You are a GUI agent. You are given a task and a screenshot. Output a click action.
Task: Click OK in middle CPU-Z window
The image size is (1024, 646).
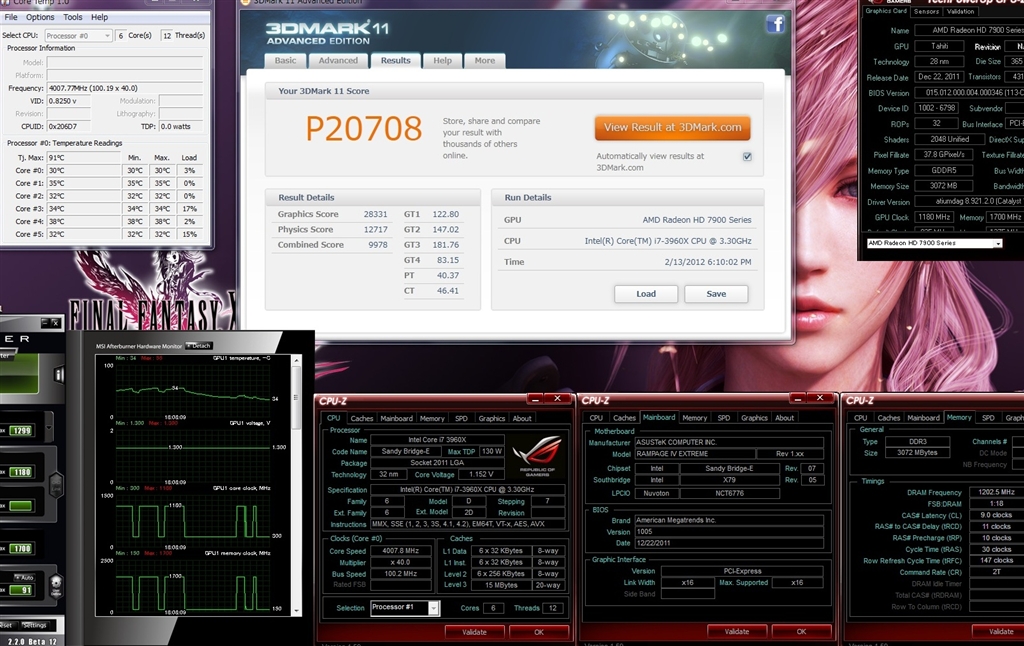801,632
